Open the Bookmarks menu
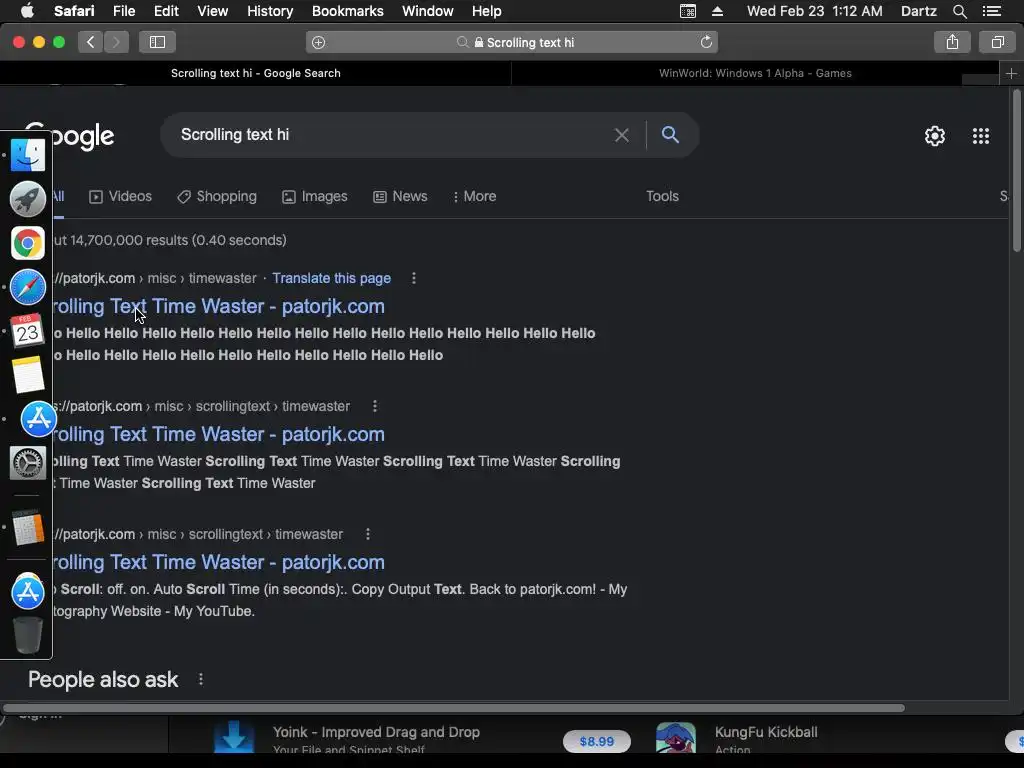Screen dimensions: 1024x768 coord(347,11)
